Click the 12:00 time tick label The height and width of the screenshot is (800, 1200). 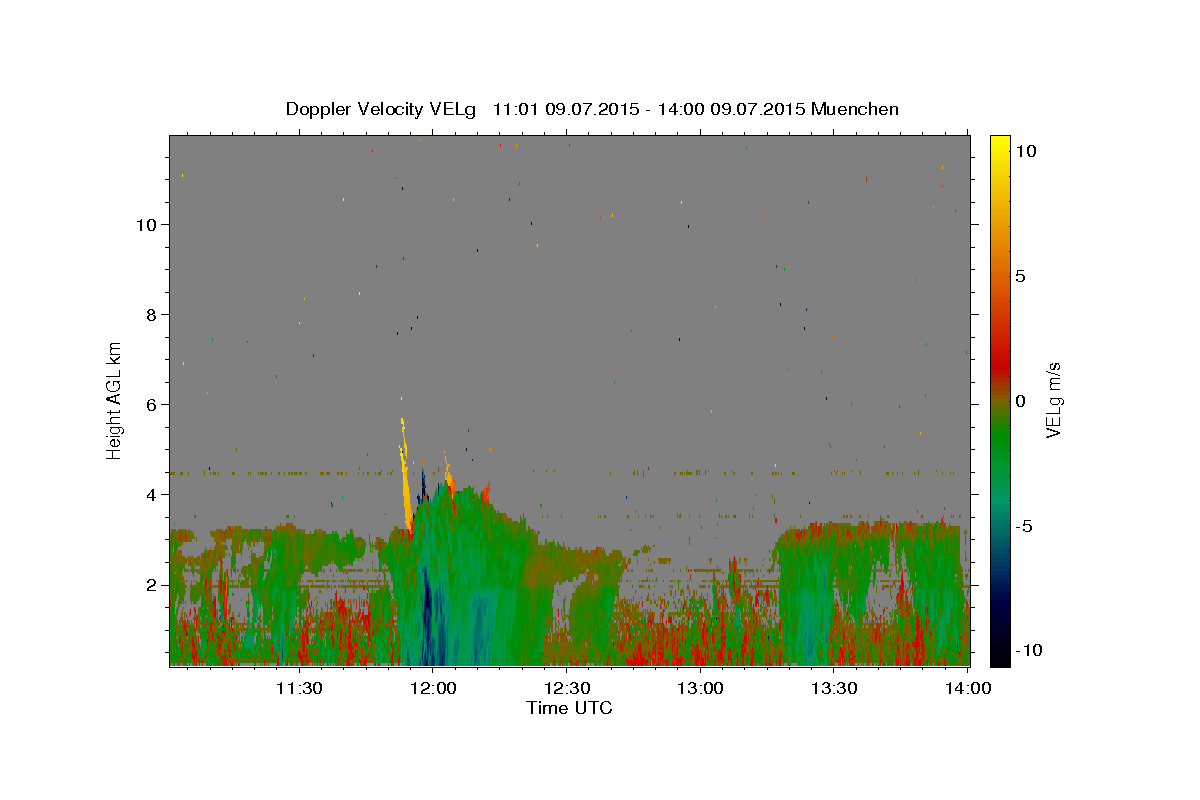click(433, 688)
